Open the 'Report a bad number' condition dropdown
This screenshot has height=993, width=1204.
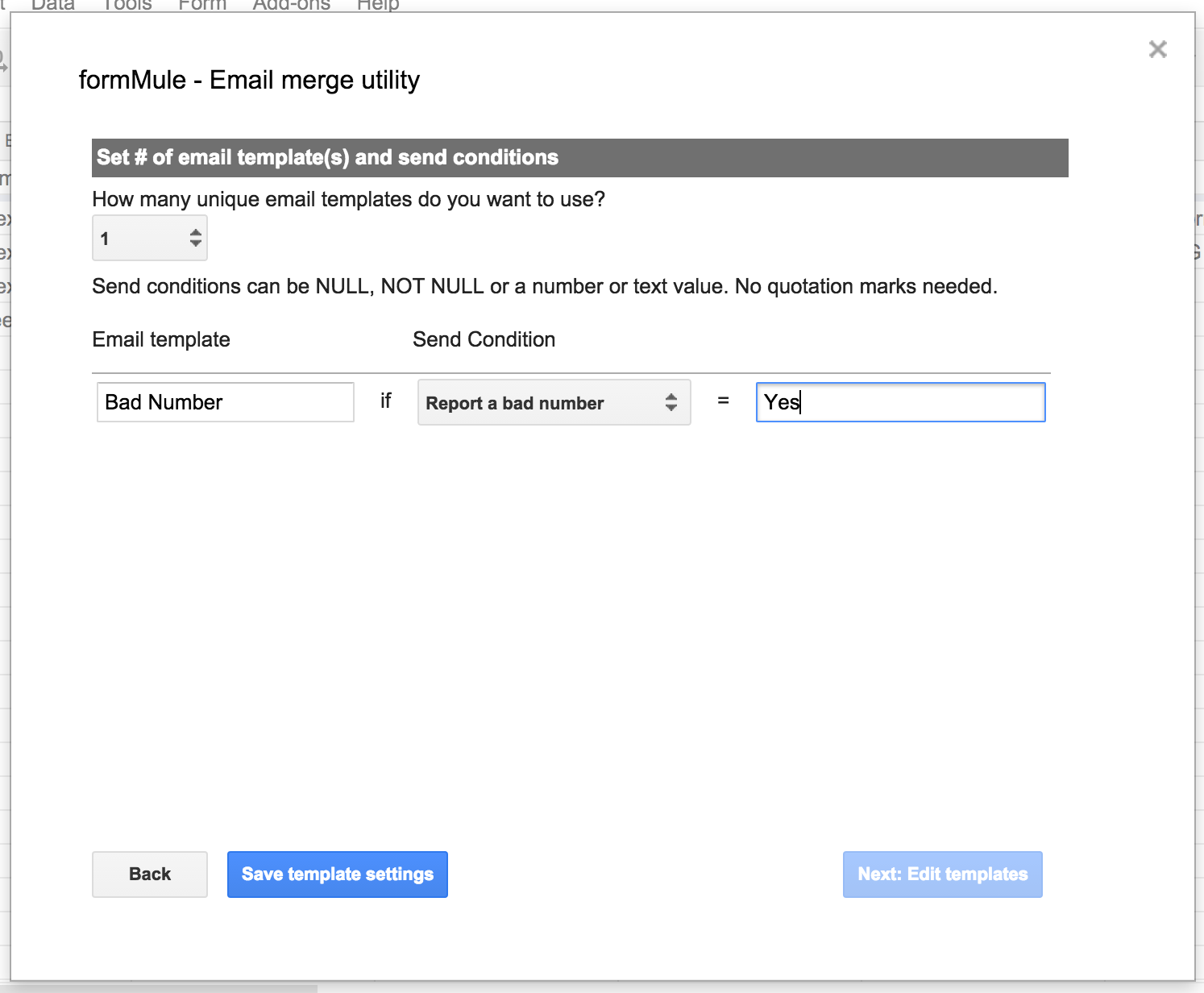[x=554, y=402]
